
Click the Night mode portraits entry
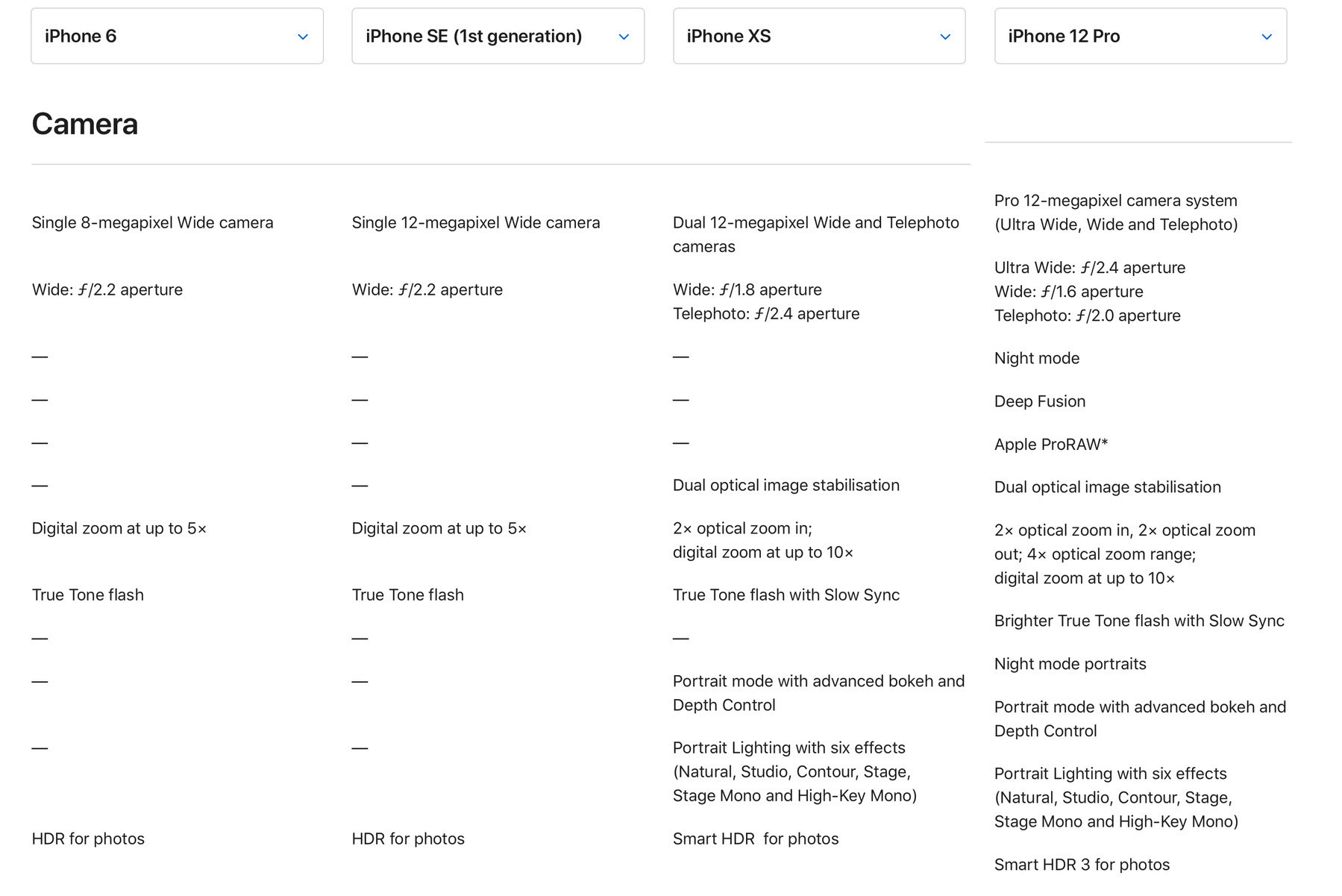1070,664
